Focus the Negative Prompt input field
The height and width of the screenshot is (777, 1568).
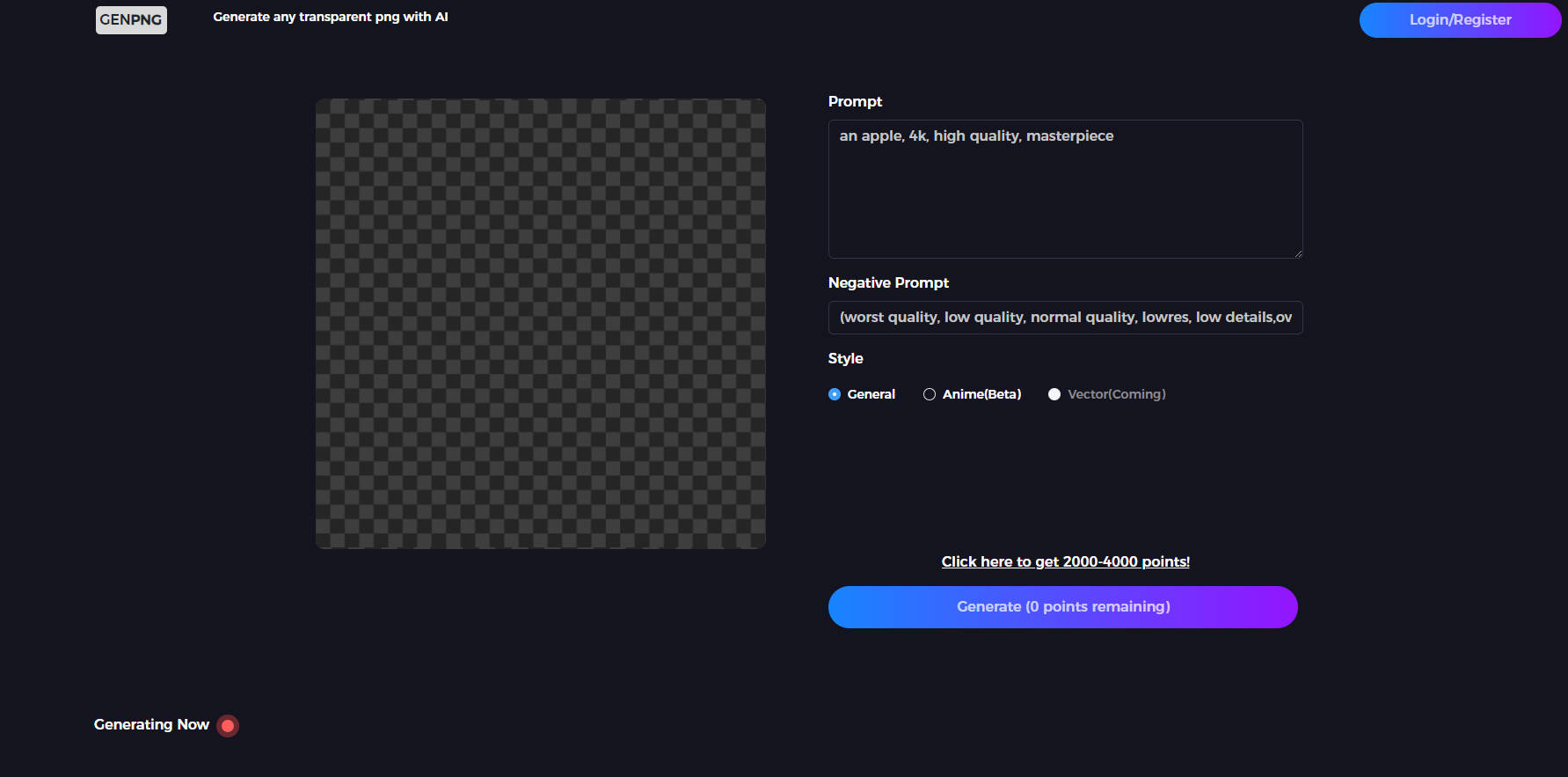[1065, 318]
